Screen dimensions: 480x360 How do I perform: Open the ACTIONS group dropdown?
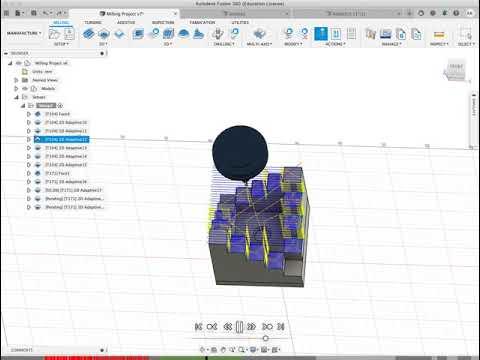335,44
